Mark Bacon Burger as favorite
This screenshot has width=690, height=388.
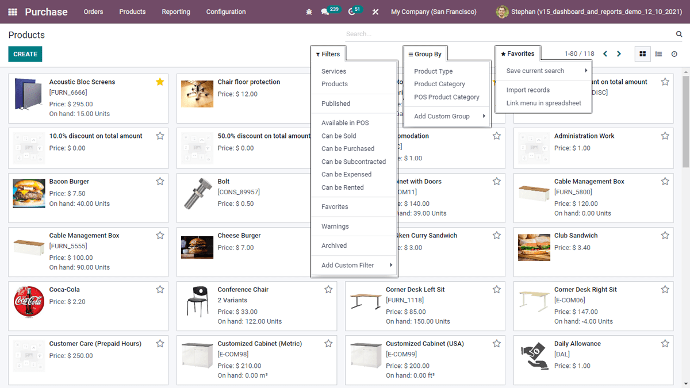160,181
